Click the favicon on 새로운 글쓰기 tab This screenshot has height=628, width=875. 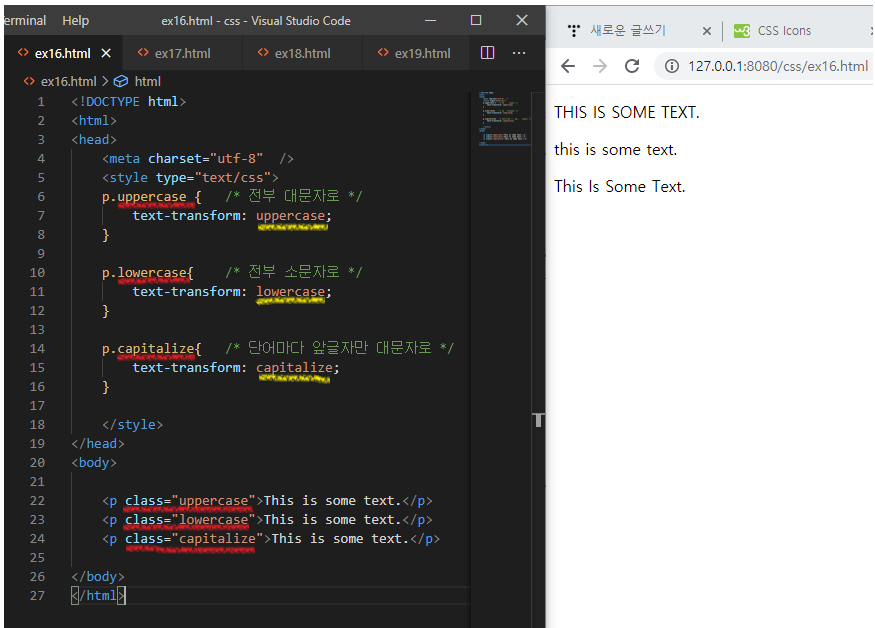tap(574, 31)
